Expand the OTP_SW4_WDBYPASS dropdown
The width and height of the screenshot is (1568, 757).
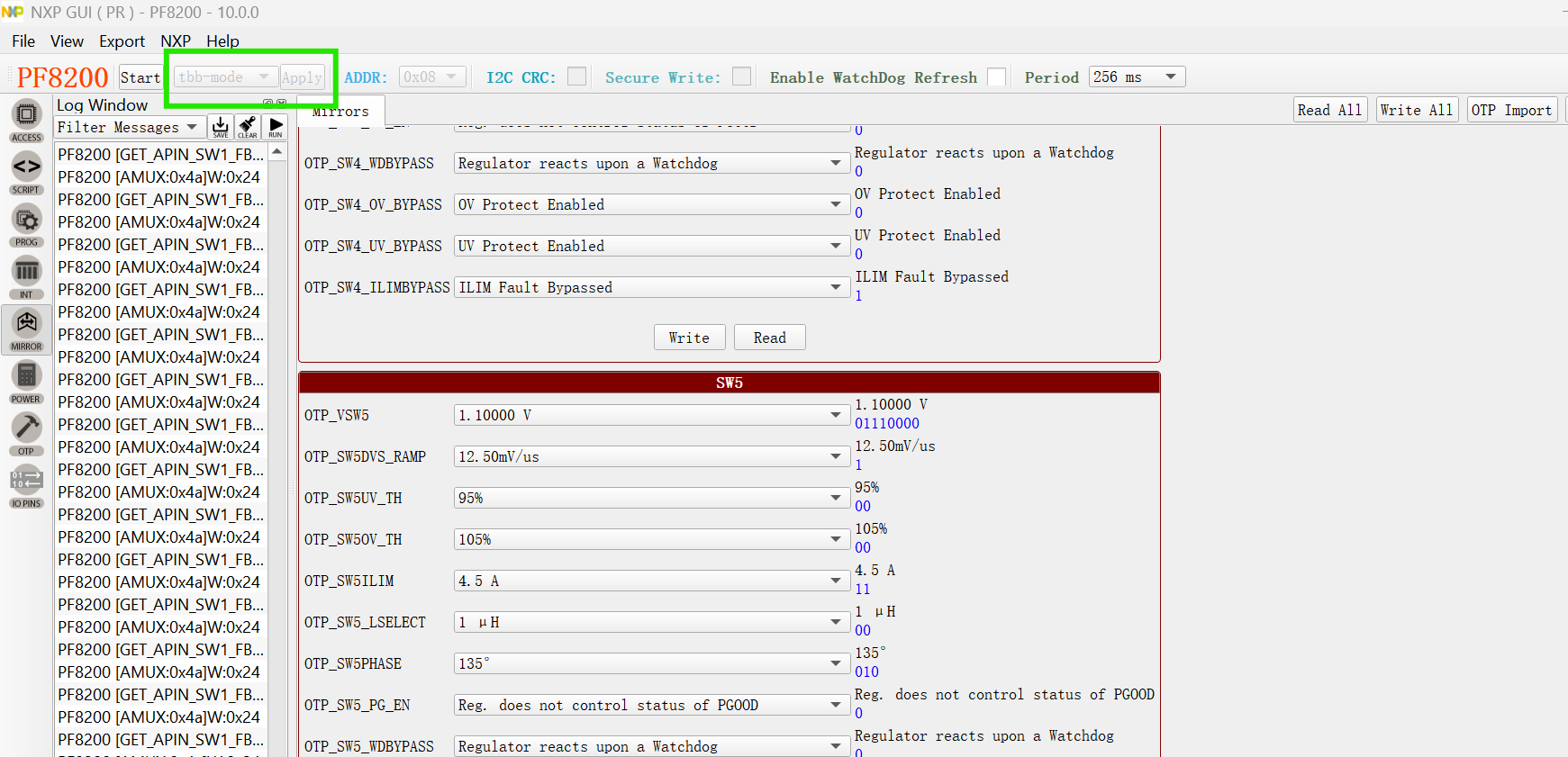[x=651, y=163]
